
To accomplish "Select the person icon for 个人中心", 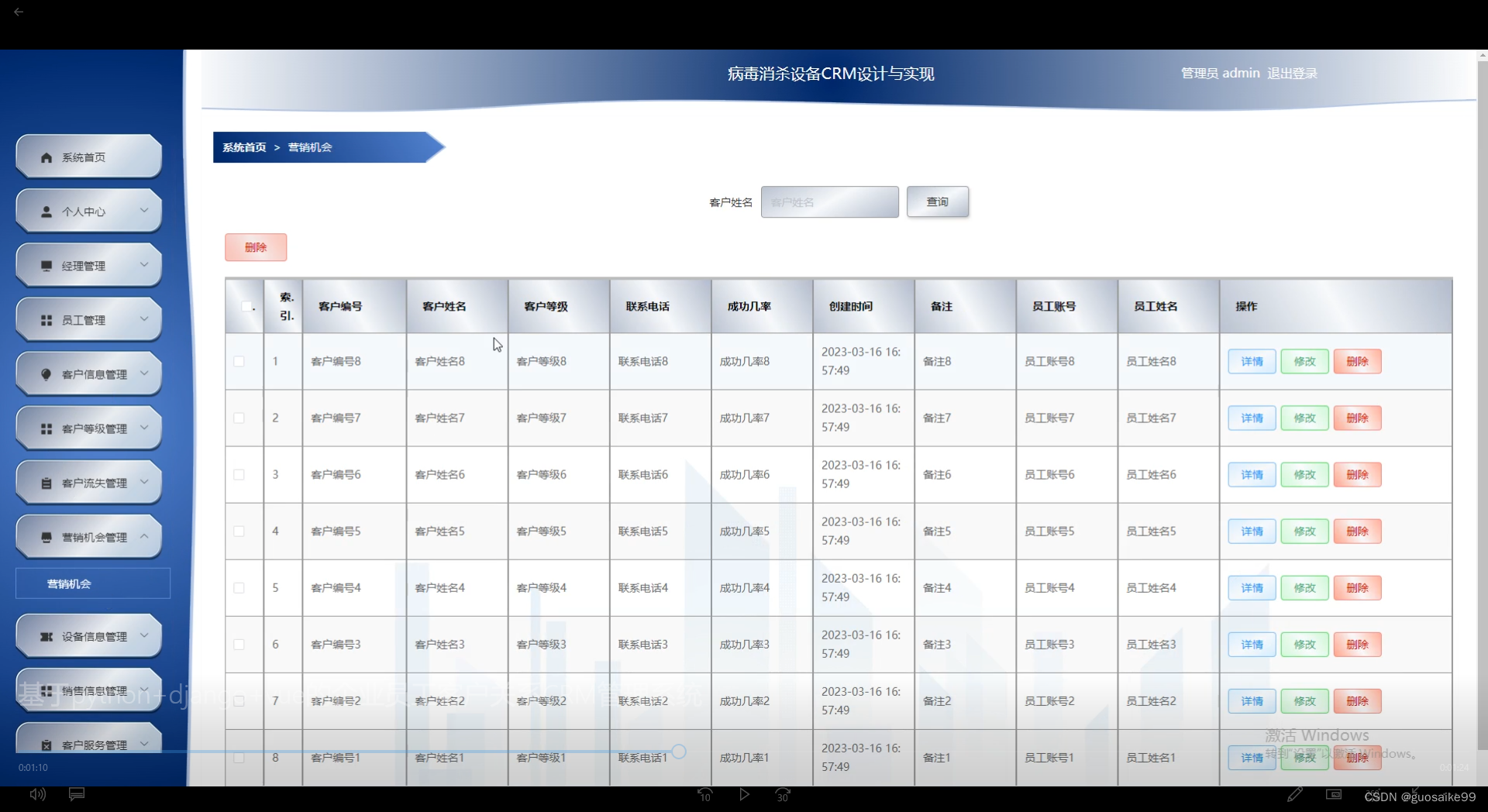I will click(46, 211).
